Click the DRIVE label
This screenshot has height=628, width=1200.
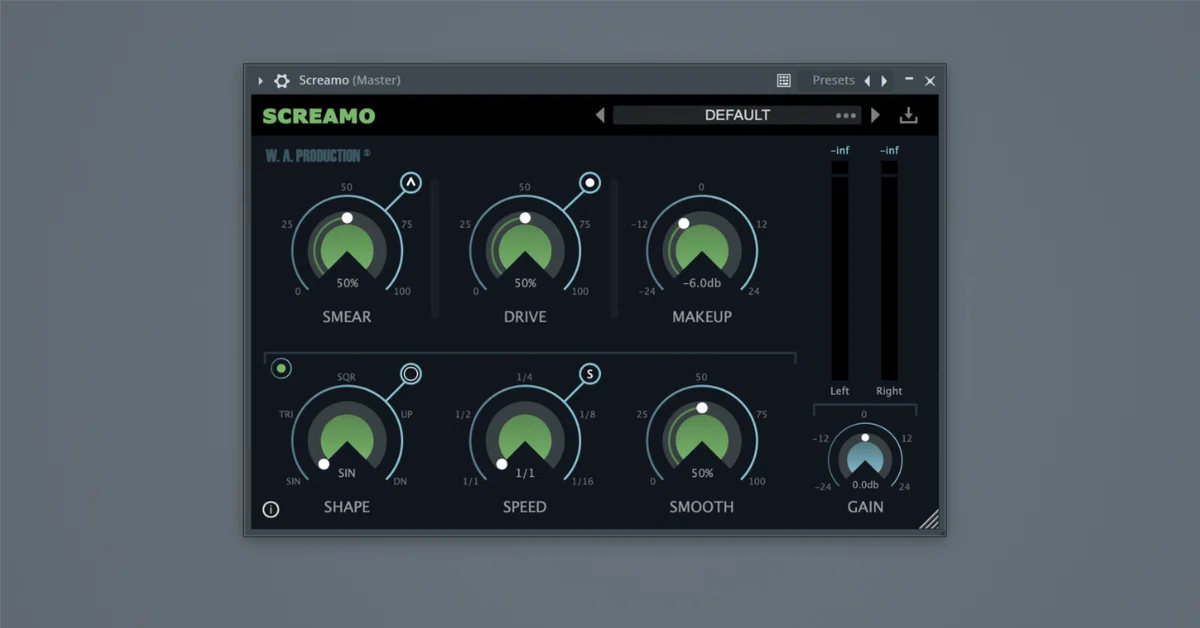[x=525, y=317]
